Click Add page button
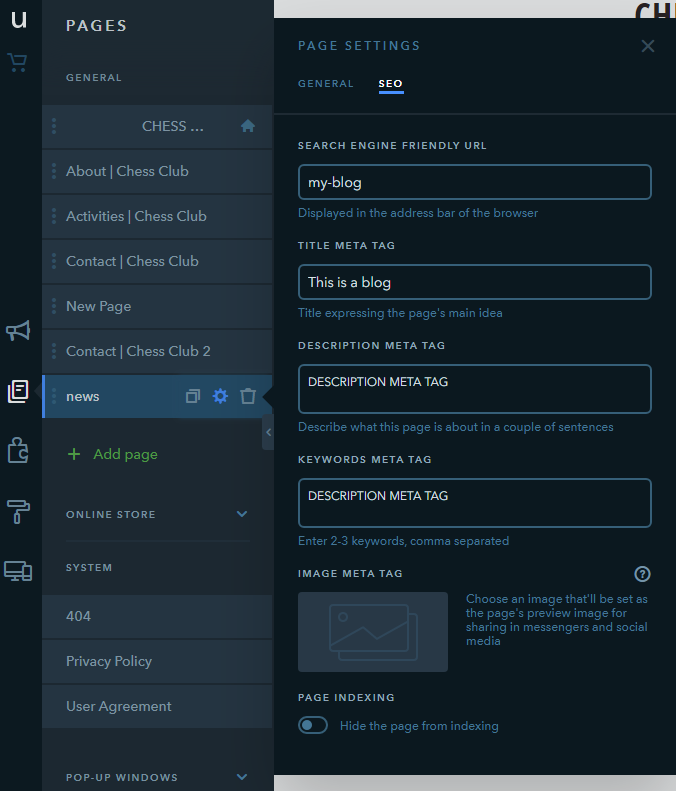This screenshot has height=791, width=676. click(x=112, y=454)
